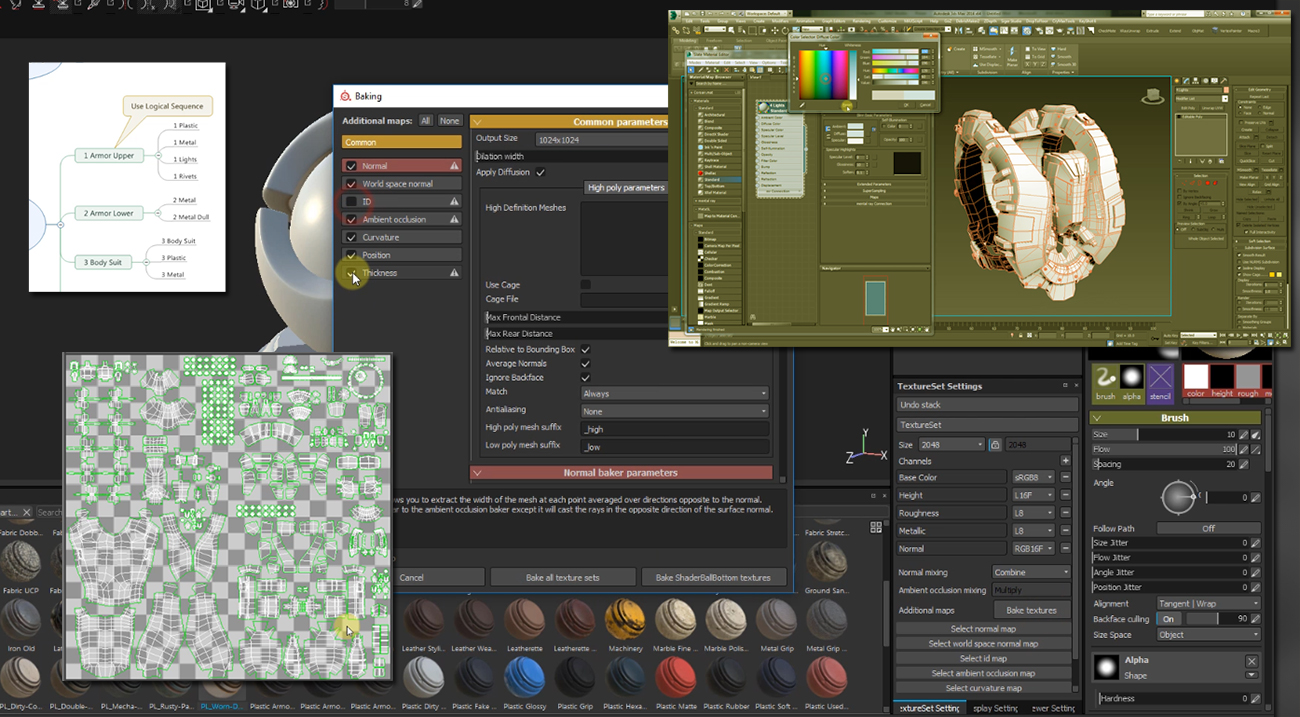Open the Antialiasing dropdown

click(674, 411)
